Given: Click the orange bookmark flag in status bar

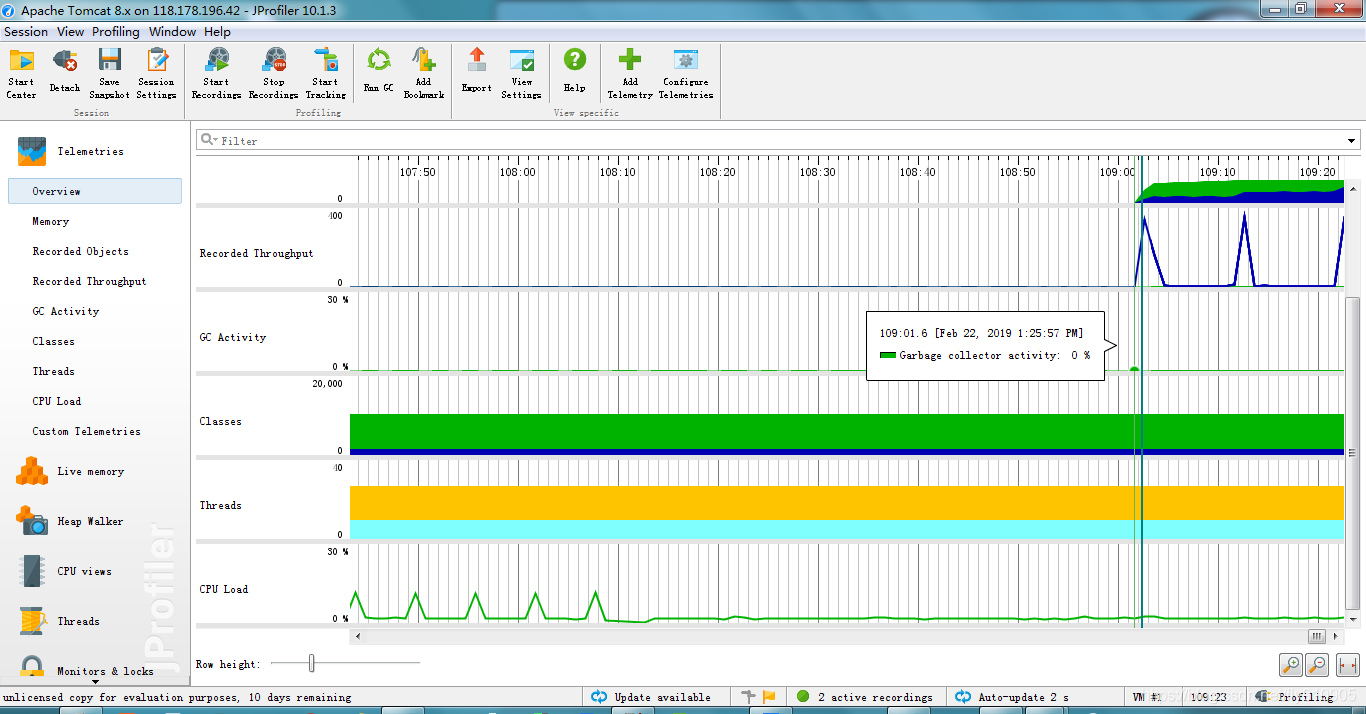Looking at the screenshot, I should click(x=769, y=697).
